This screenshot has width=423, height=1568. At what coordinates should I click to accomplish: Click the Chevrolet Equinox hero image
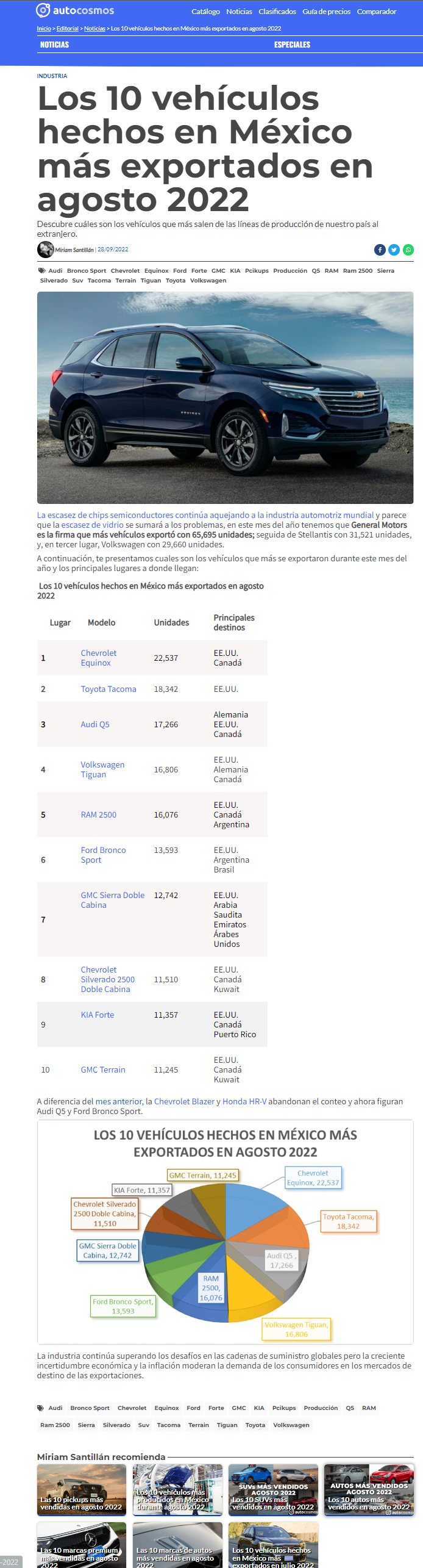225,397
